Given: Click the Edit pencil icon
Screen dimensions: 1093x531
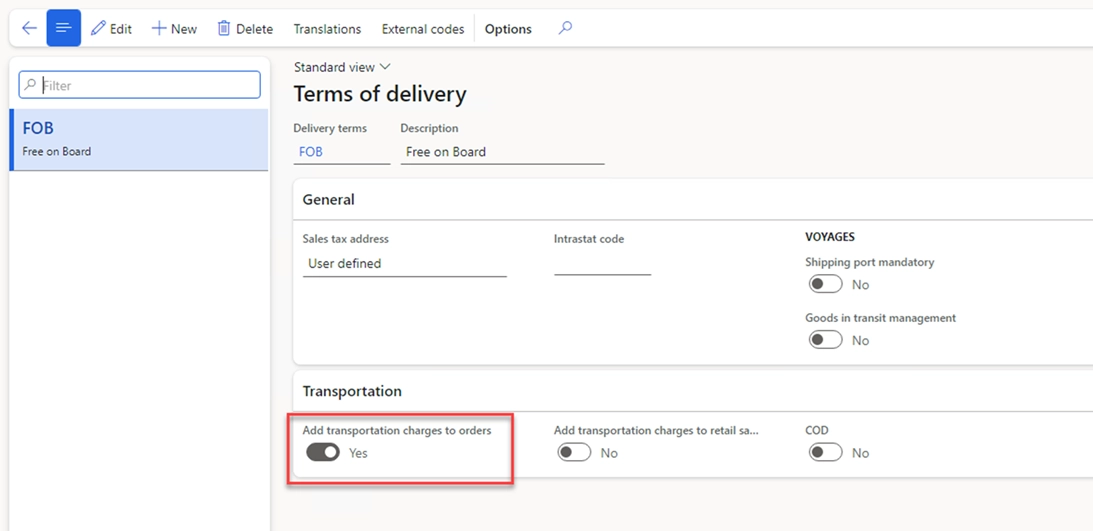Looking at the screenshot, I should point(98,28).
